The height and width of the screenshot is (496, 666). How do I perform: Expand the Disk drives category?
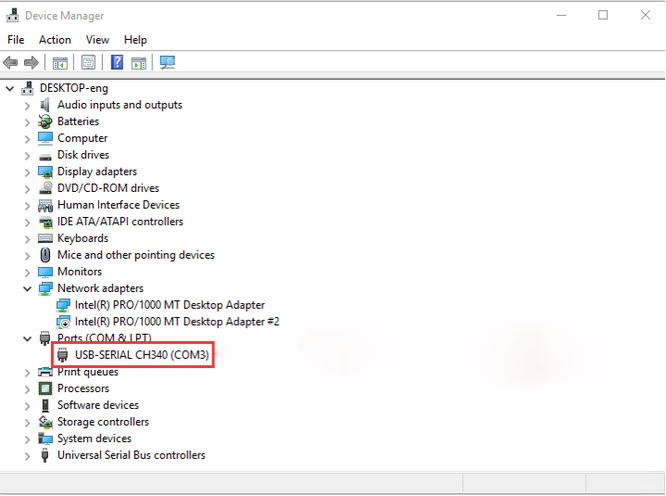click(x=27, y=155)
